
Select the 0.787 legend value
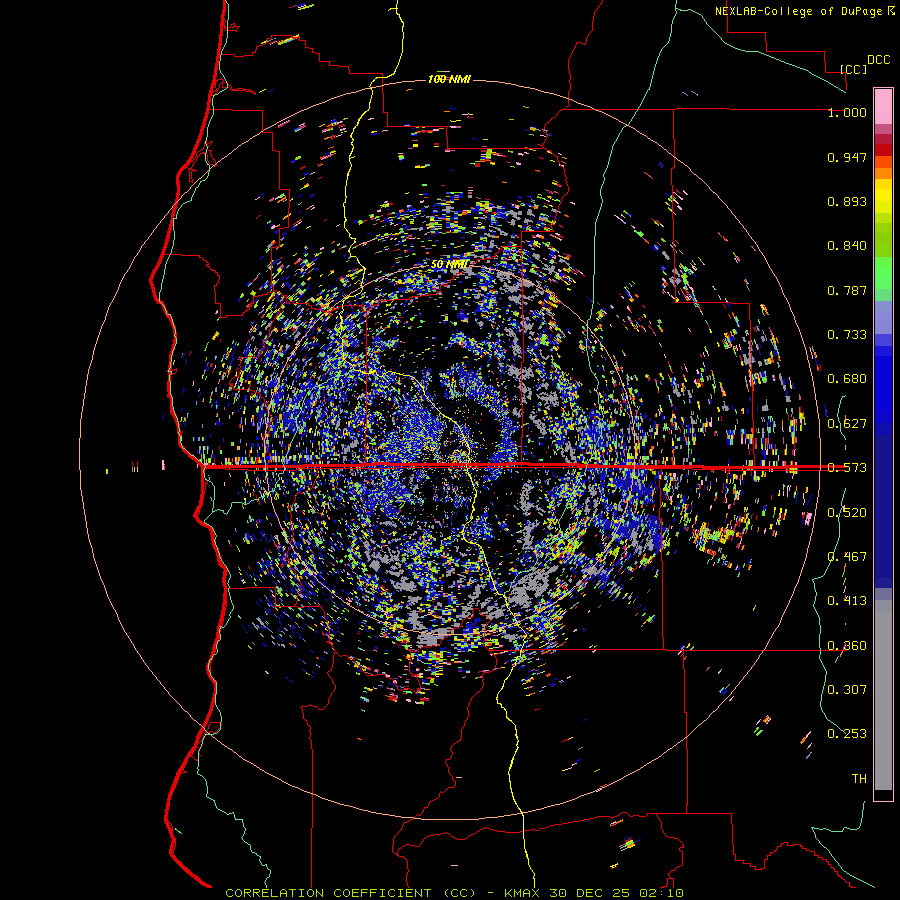coord(847,290)
